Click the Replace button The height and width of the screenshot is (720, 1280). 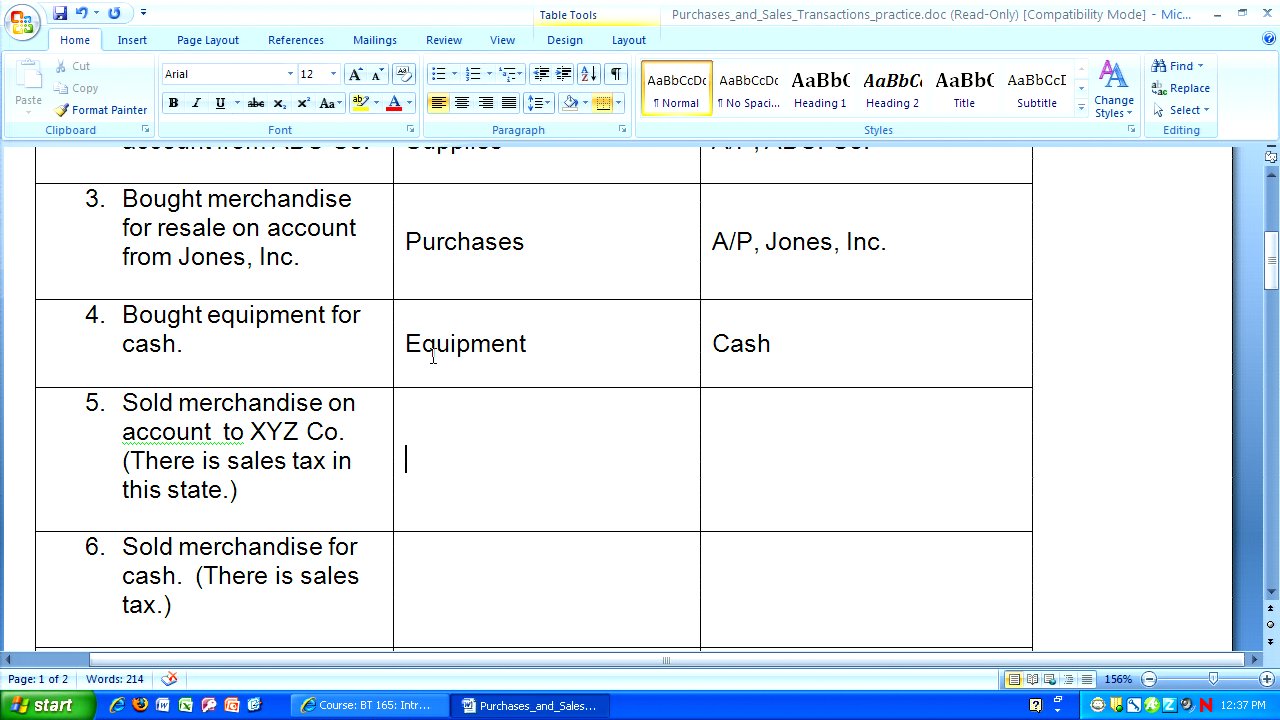(x=1180, y=88)
